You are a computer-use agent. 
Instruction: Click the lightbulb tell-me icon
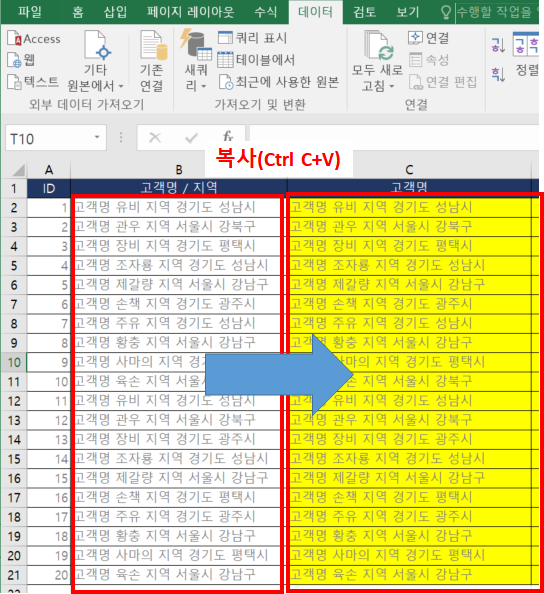[446, 13]
